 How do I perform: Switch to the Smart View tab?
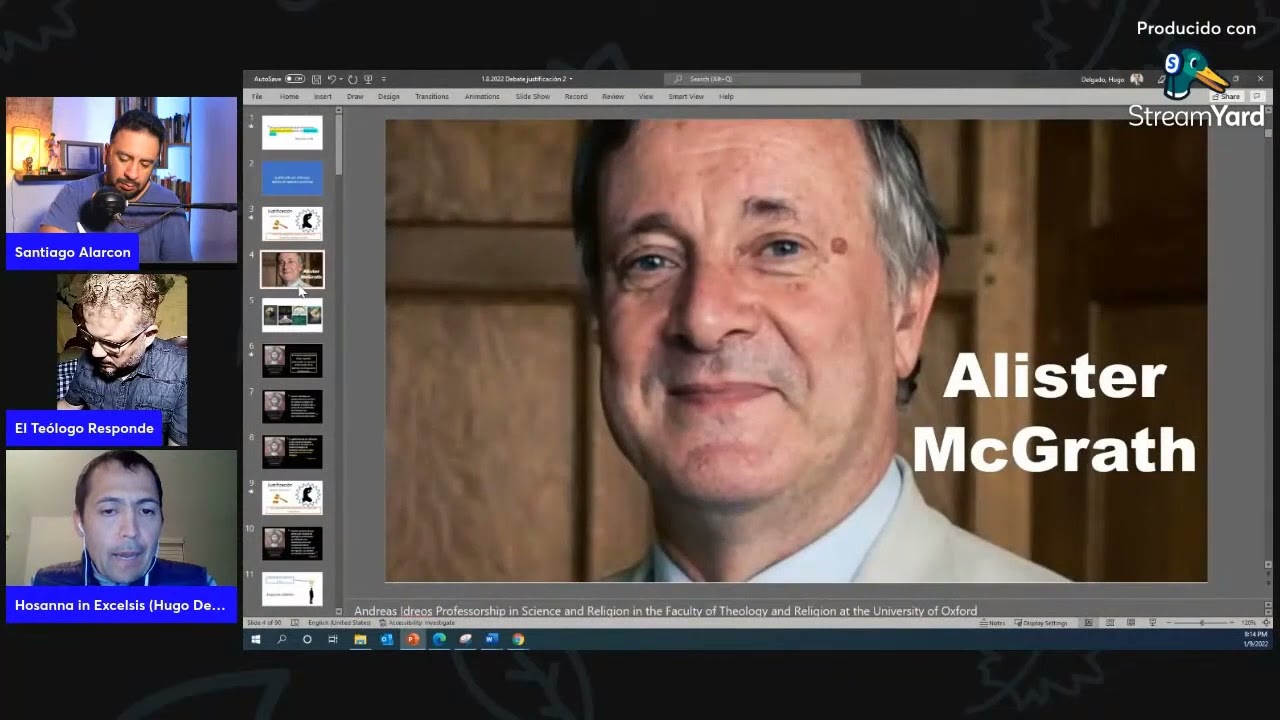click(x=686, y=97)
